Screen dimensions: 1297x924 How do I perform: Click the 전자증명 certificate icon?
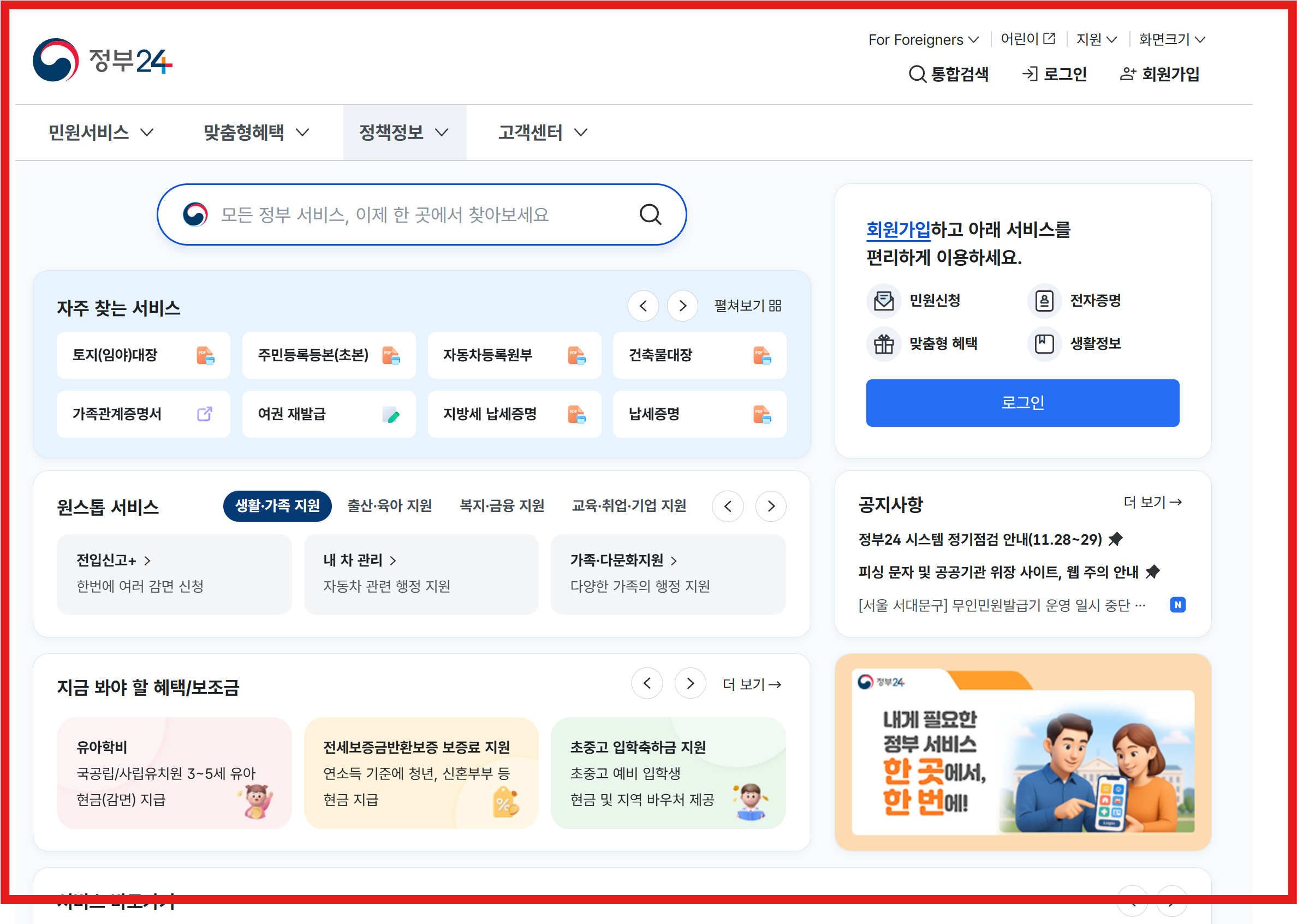tap(1044, 300)
